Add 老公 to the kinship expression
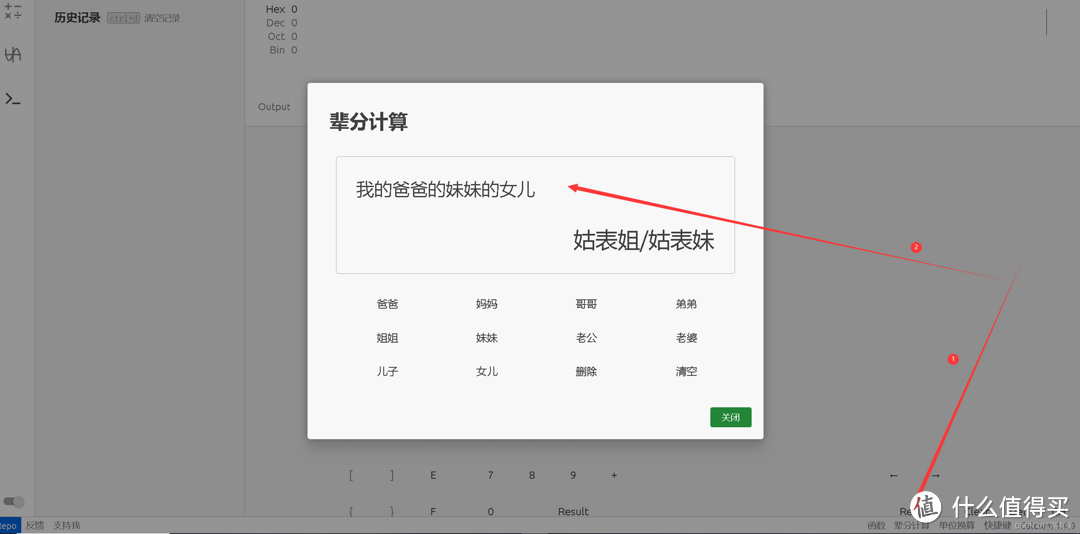1080x534 pixels. [586, 338]
